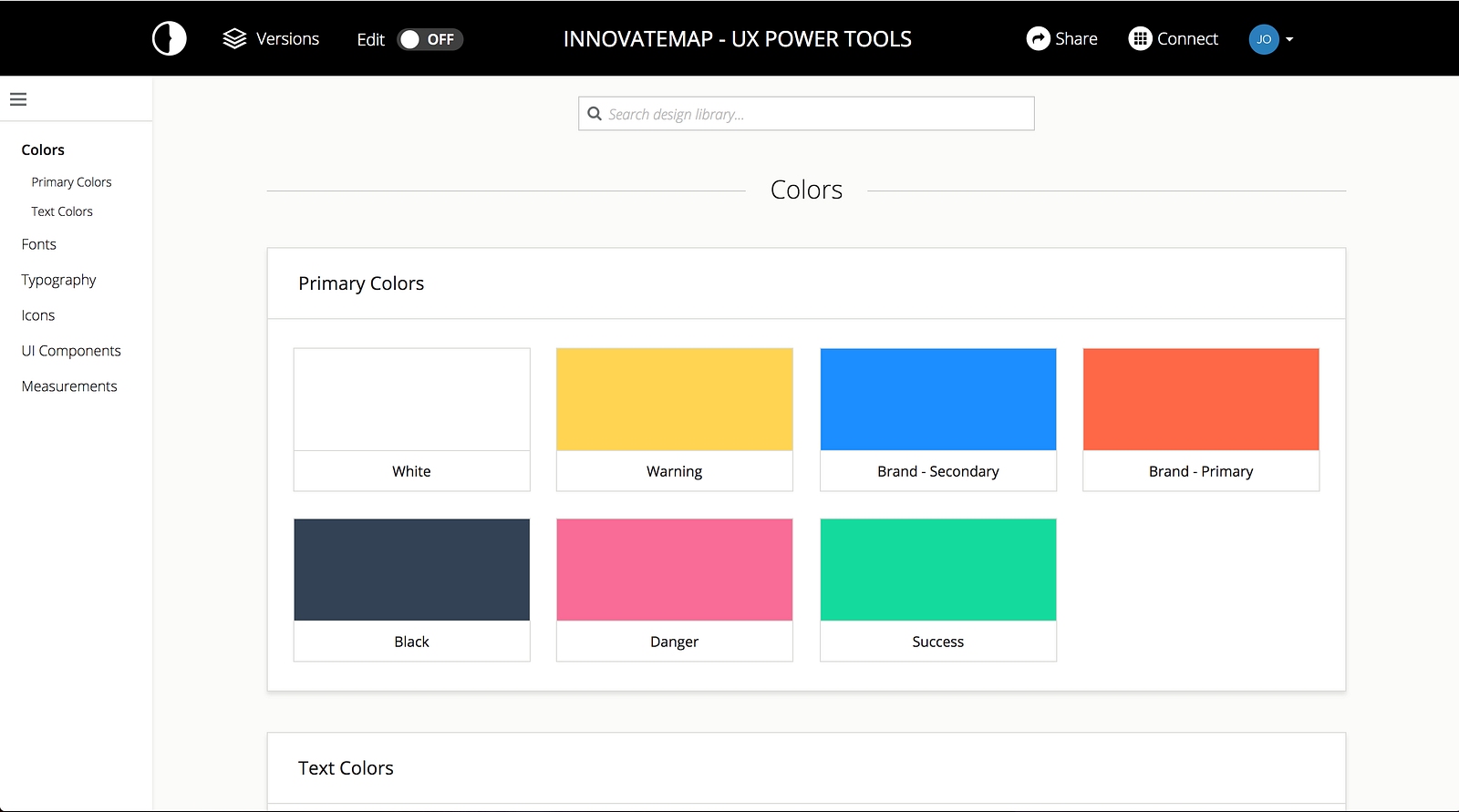Open Measurements in the sidebar

pos(69,386)
